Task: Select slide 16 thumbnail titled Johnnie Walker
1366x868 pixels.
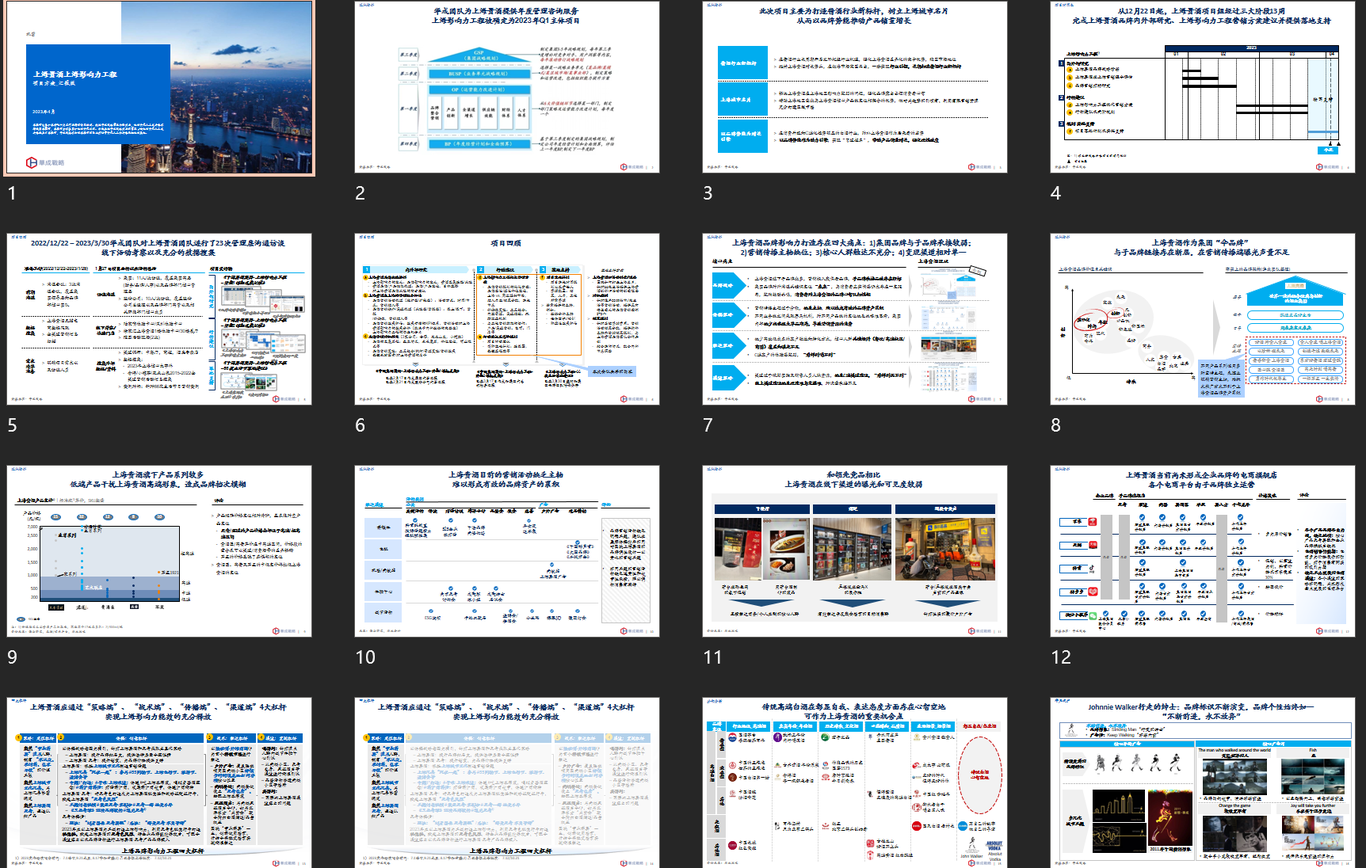Action: click(x=1204, y=782)
